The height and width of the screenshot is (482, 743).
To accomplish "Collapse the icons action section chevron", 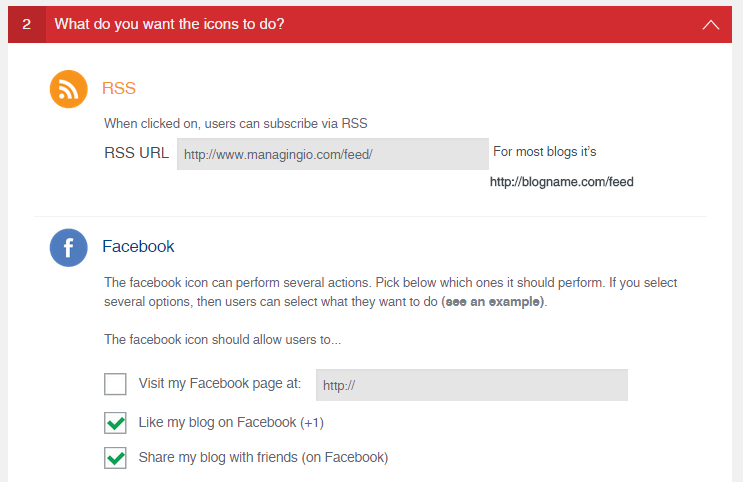I will pos(711,25).
